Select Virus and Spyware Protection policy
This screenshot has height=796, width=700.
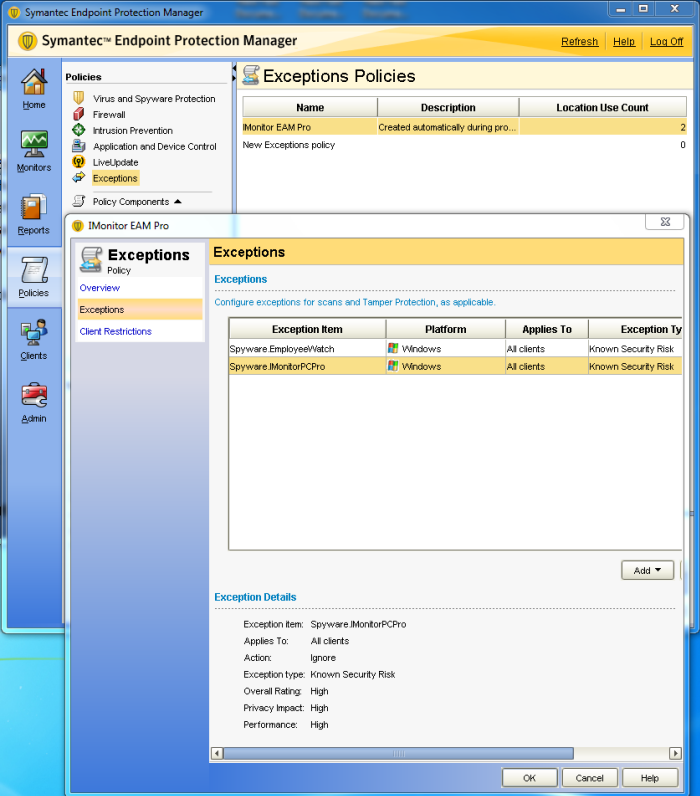tap(154, 98)
